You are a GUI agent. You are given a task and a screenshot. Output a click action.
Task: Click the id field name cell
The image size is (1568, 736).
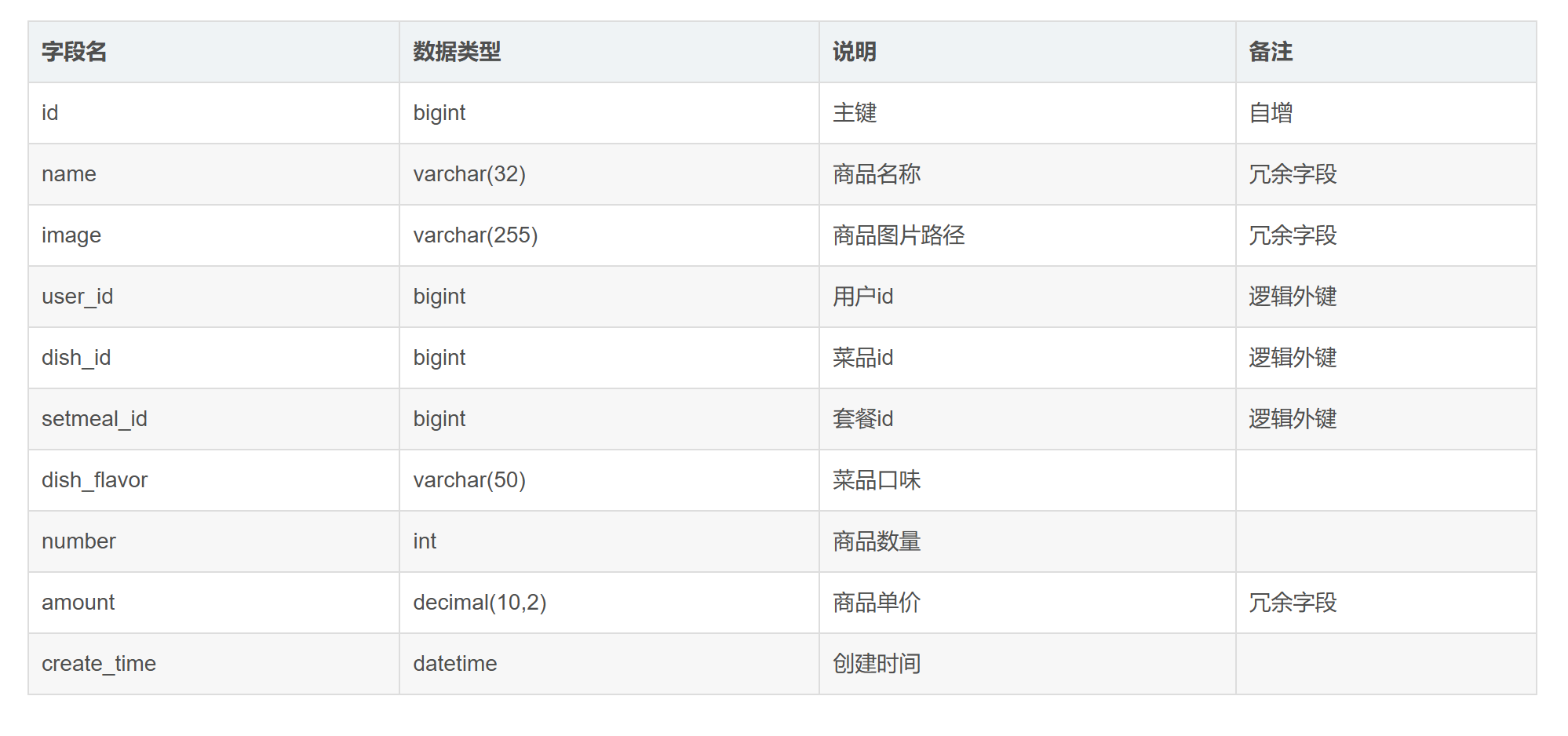[213, 113]
